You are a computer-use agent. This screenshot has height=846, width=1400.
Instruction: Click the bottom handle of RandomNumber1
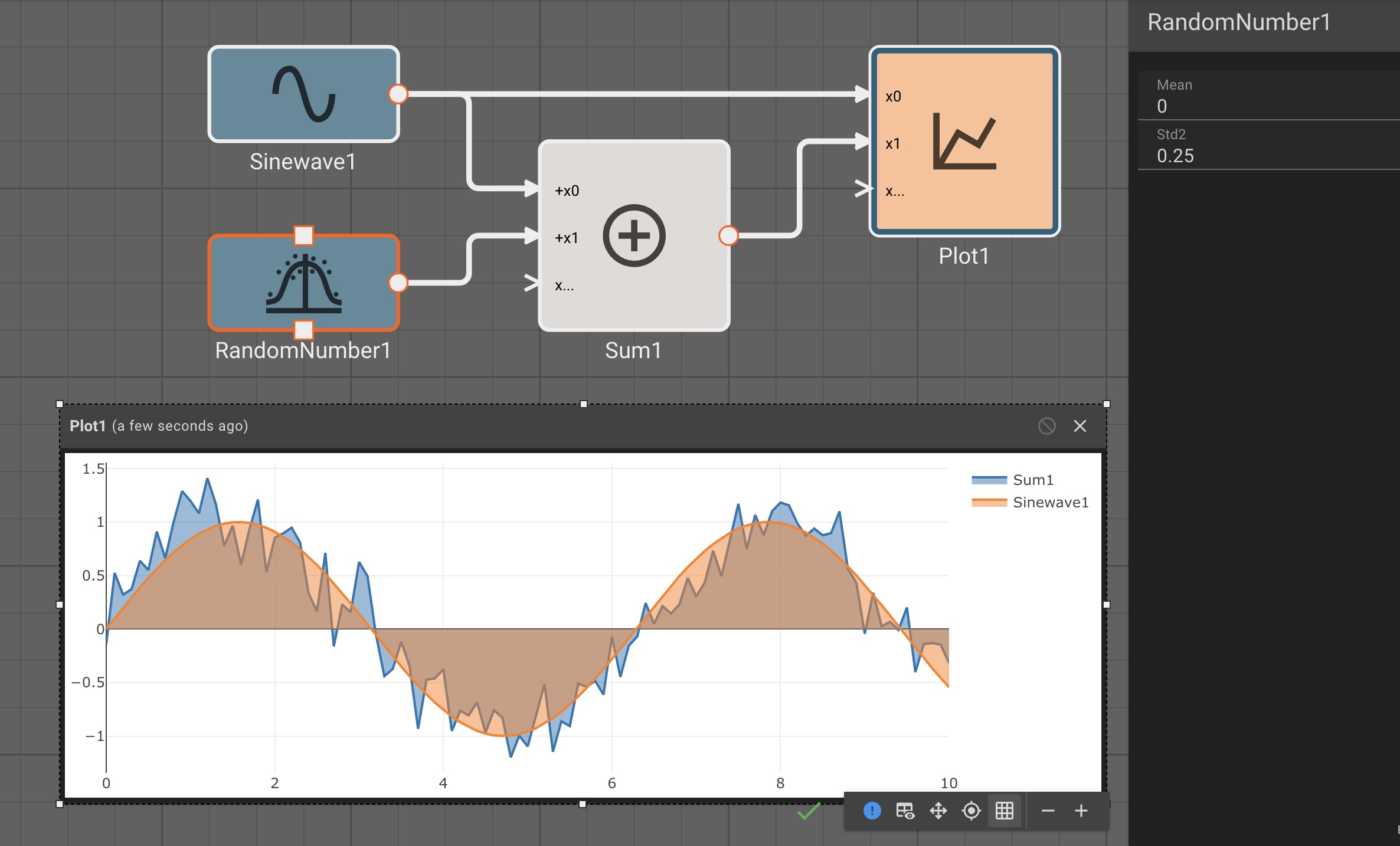point(303,329)
